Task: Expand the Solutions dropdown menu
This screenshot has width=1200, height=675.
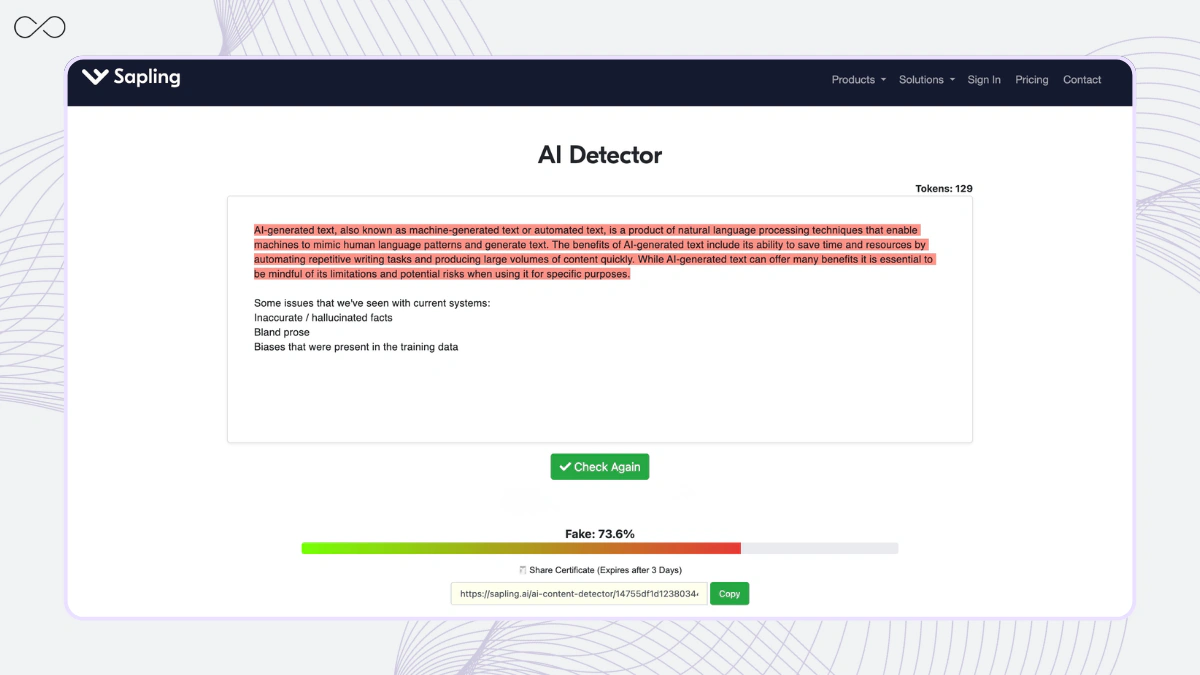Action: [x=927, y=80]
